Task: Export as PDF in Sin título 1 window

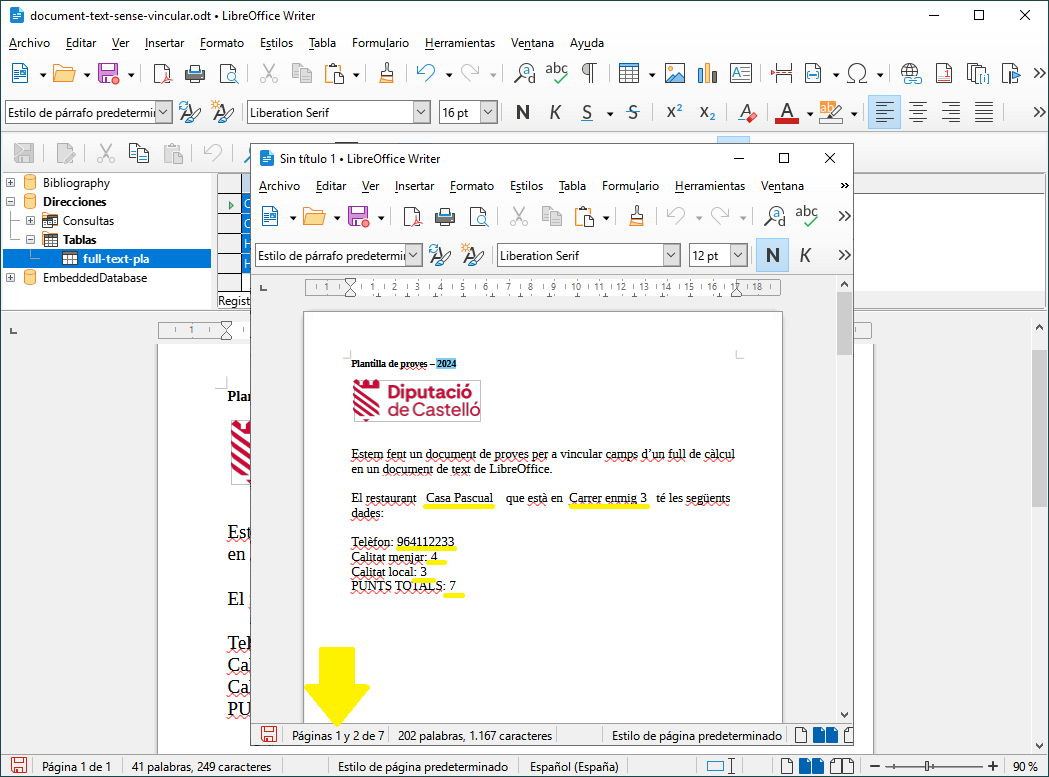Action: tap(412, 216)
